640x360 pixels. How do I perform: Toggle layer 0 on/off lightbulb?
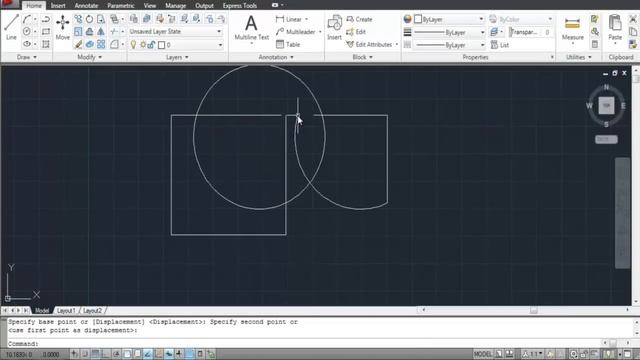133,44
